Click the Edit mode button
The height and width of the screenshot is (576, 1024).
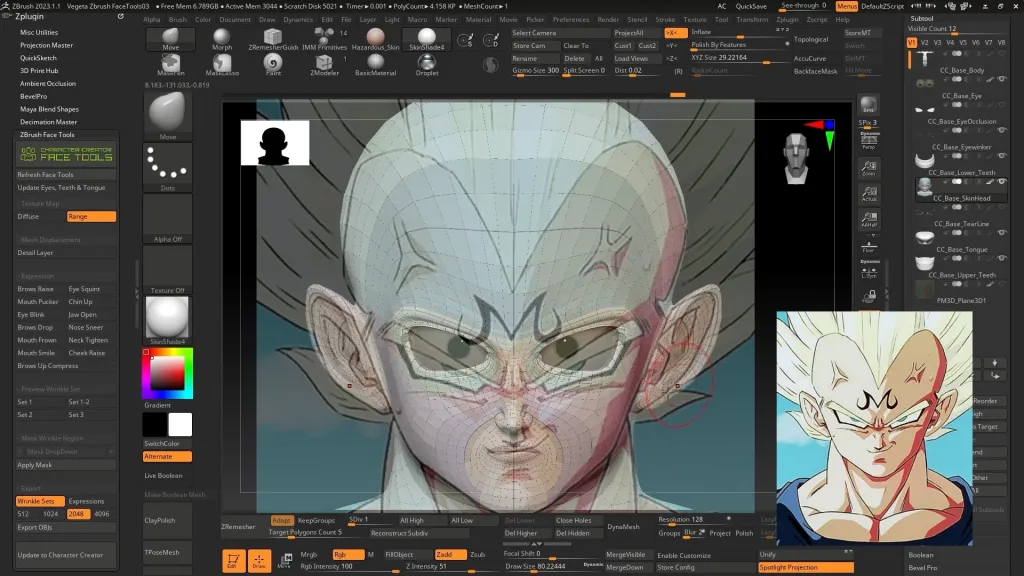pos(233,561)
